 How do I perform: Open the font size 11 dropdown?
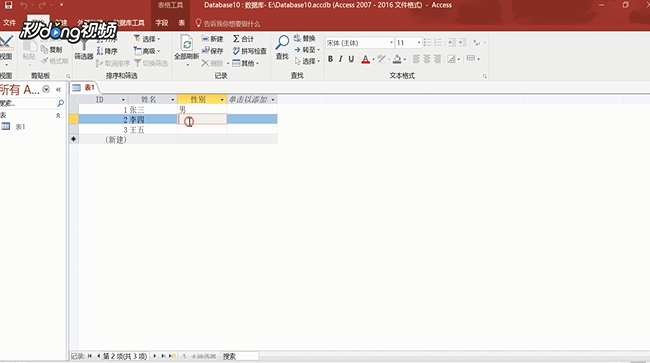pyautogui.click(x=419, y=43)
